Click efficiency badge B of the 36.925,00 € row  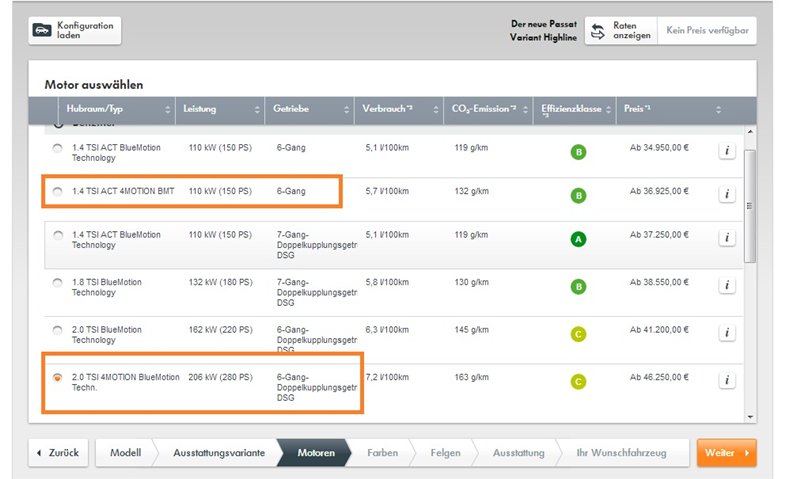(x=578, y=195)
